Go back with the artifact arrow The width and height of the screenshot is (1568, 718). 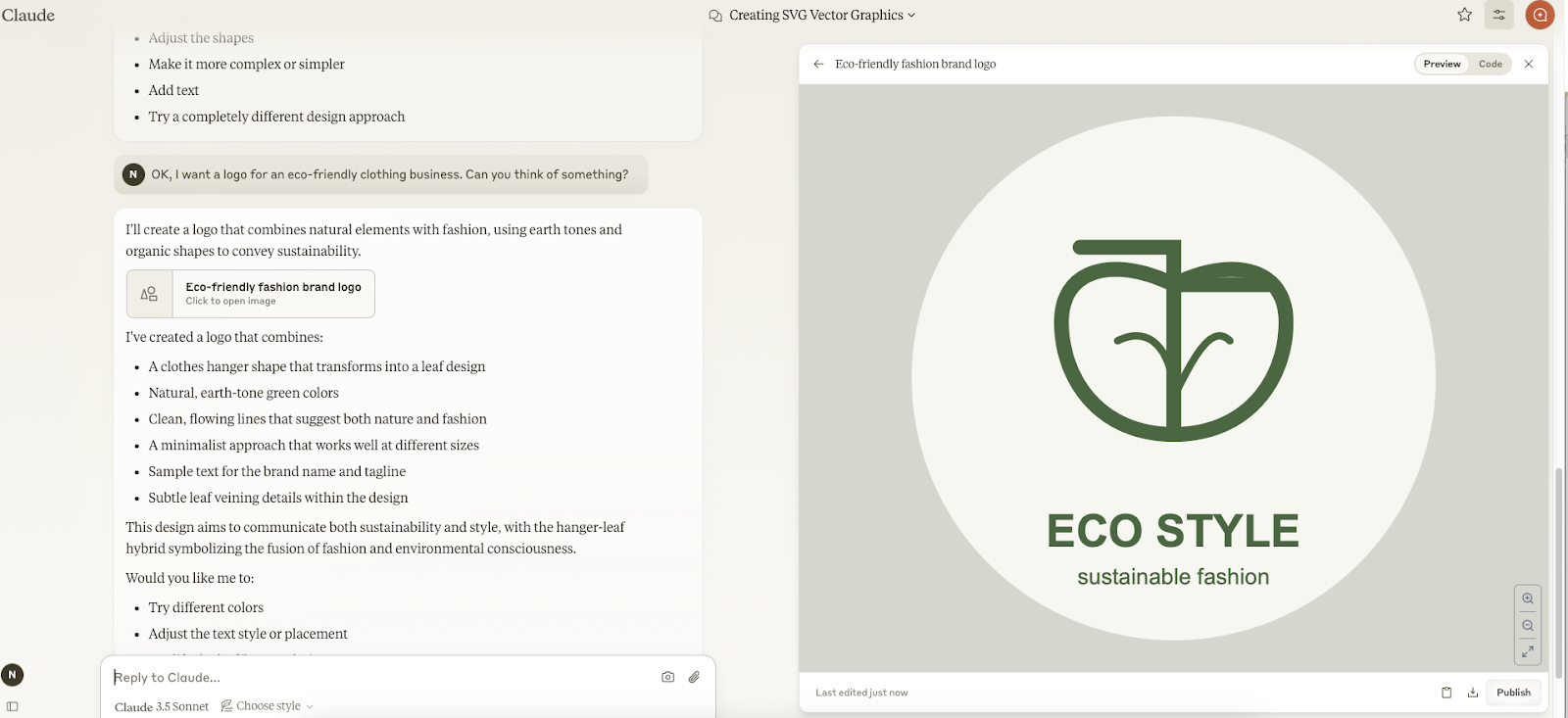coord(818,64)
